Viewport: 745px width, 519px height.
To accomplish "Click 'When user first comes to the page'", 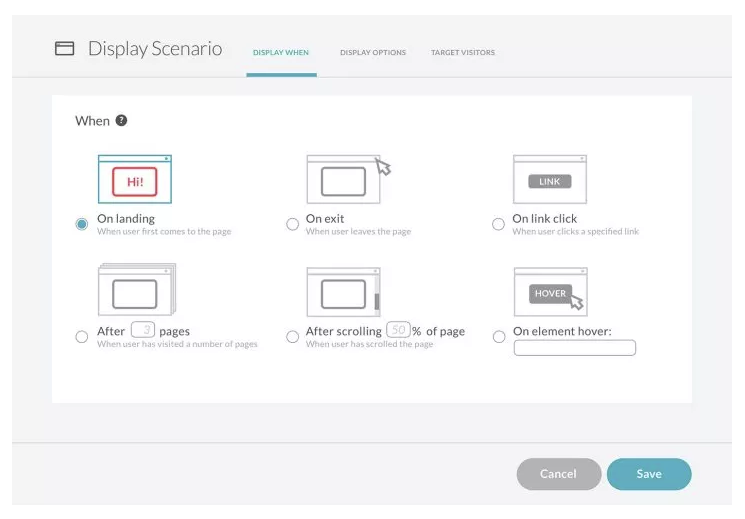I will click(x=164, y=231).
